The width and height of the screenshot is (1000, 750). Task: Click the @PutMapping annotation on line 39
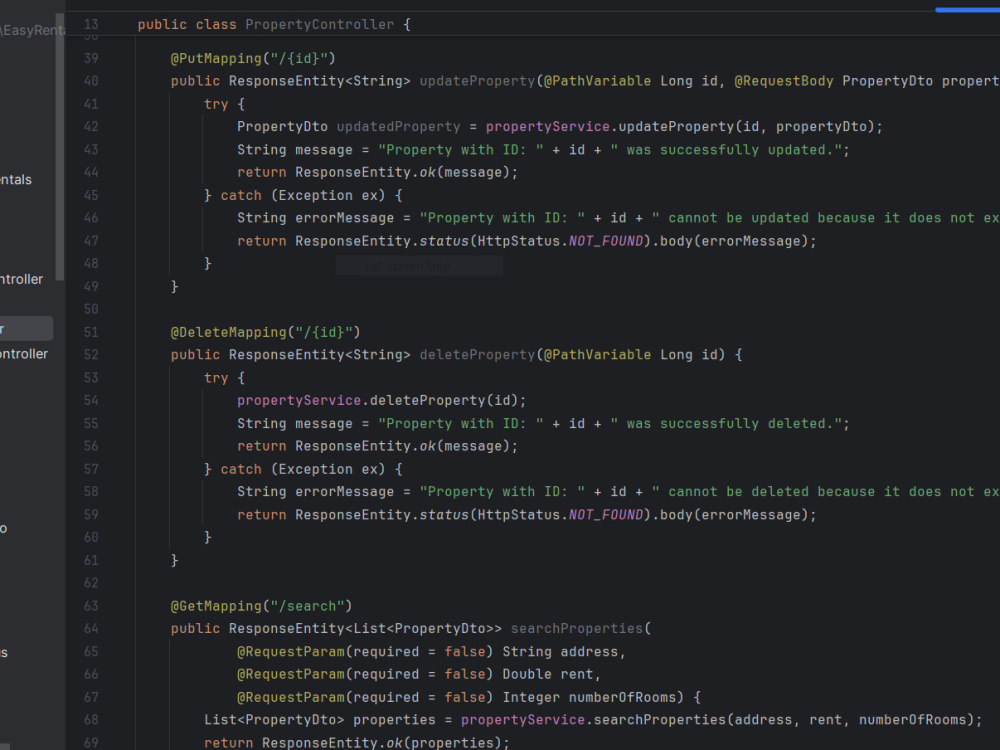point(216,59)
